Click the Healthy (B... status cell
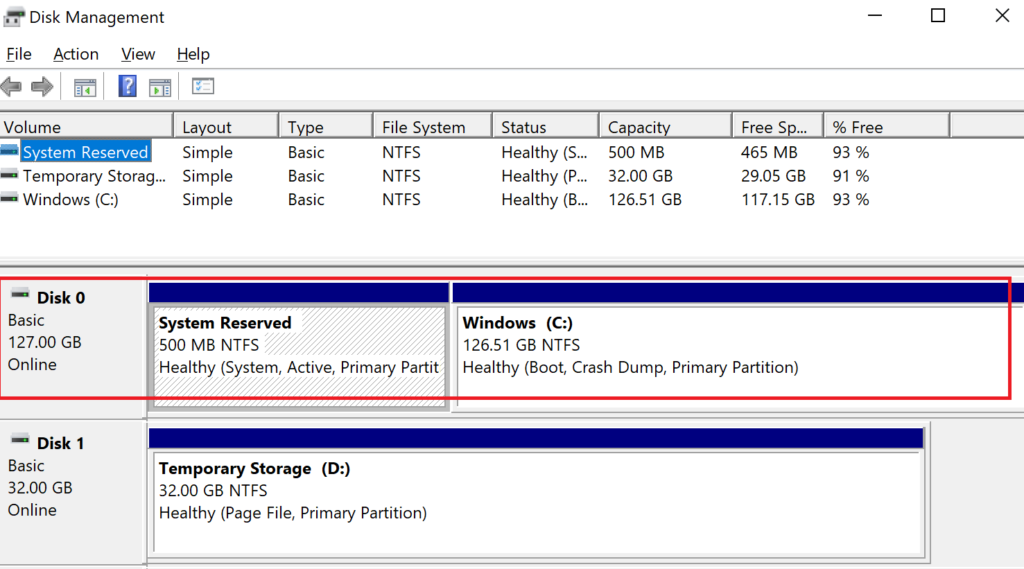 point(545,199)
